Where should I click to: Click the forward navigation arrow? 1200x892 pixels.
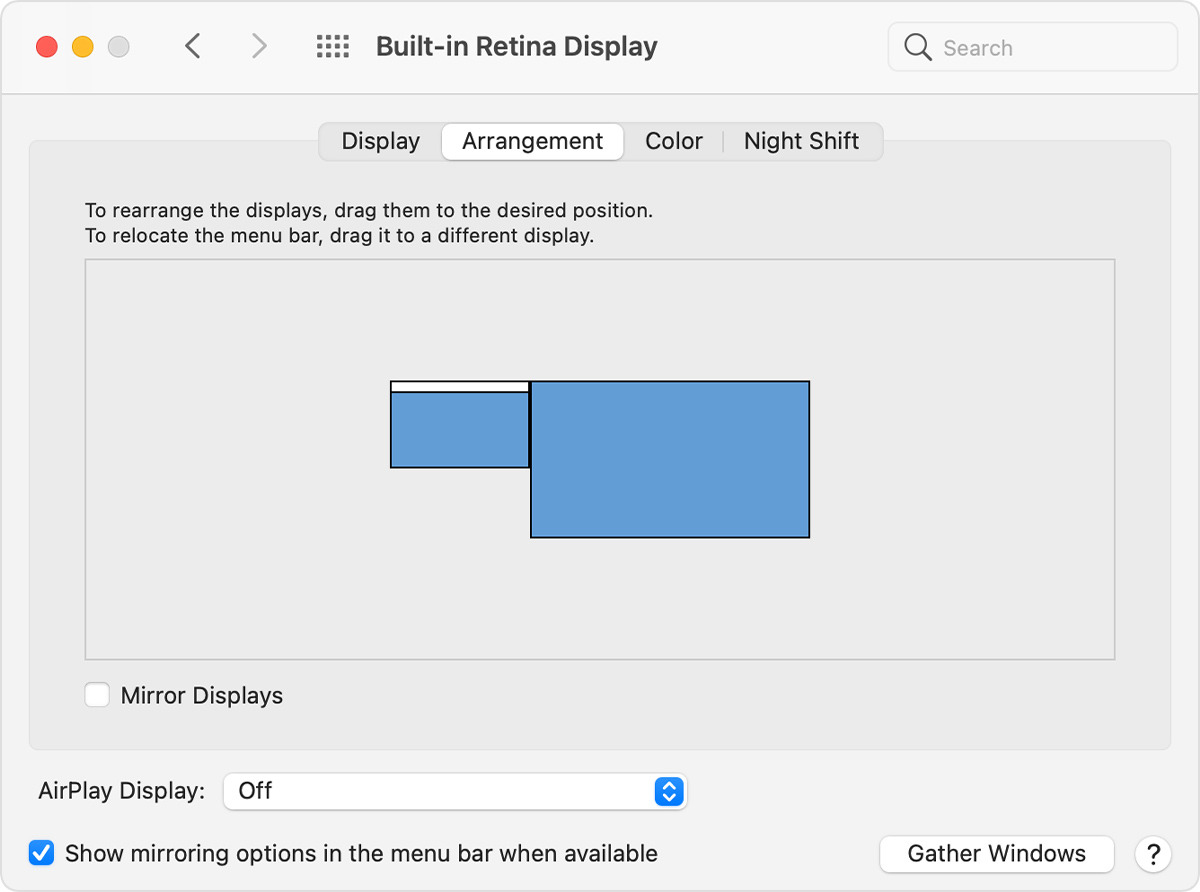click(x=258, y=46)
